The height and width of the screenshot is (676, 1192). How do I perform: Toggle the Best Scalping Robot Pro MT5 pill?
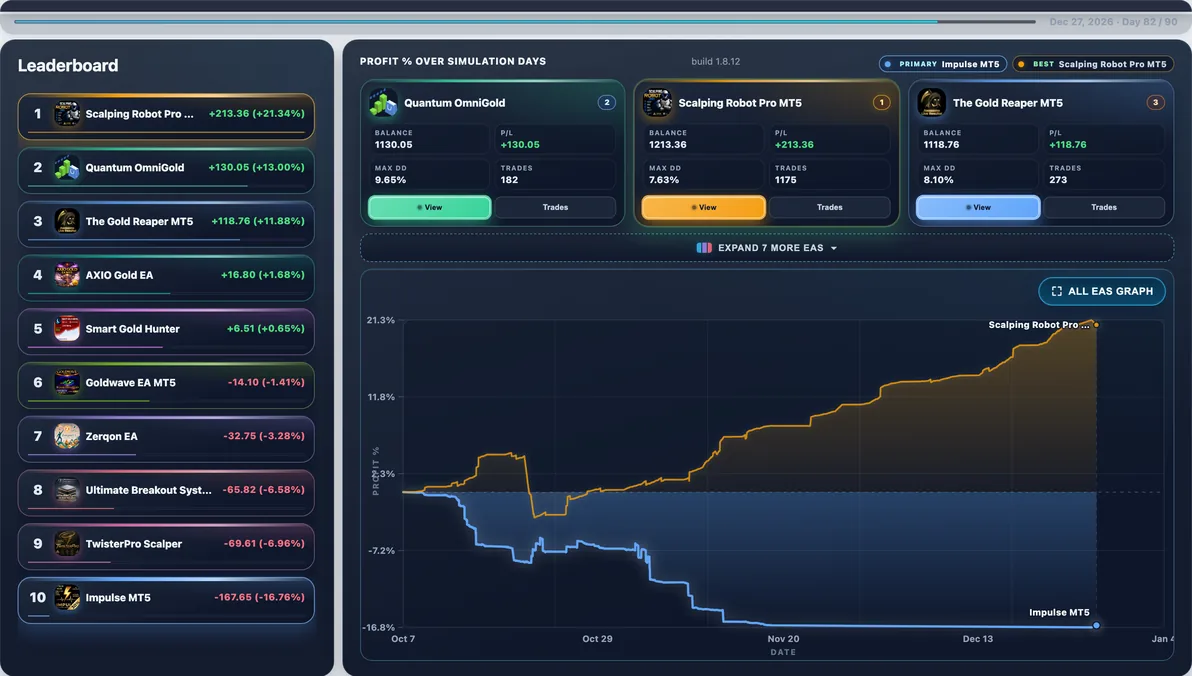tap(1093, 65)
